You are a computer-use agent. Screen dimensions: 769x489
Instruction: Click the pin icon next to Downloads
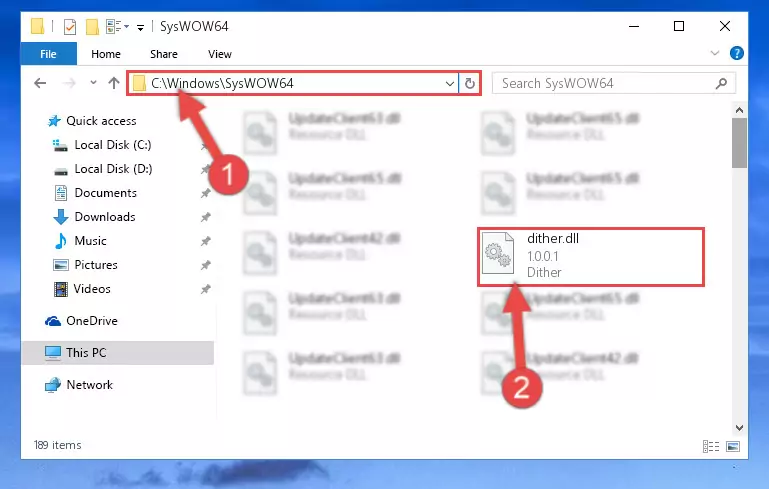click(x=205, y=217)
